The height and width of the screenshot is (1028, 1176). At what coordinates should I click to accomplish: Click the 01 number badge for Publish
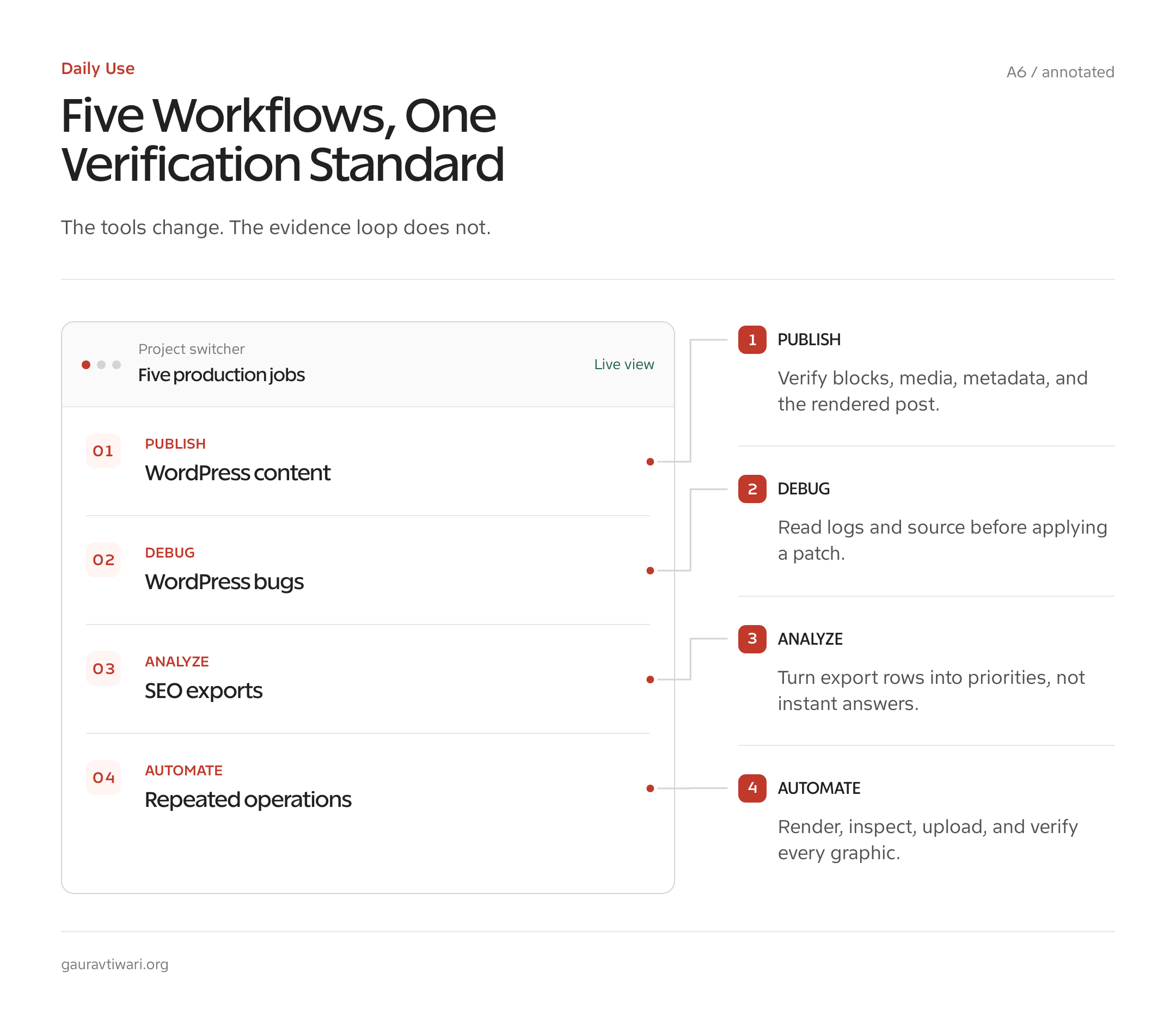[x=103, y=451]
